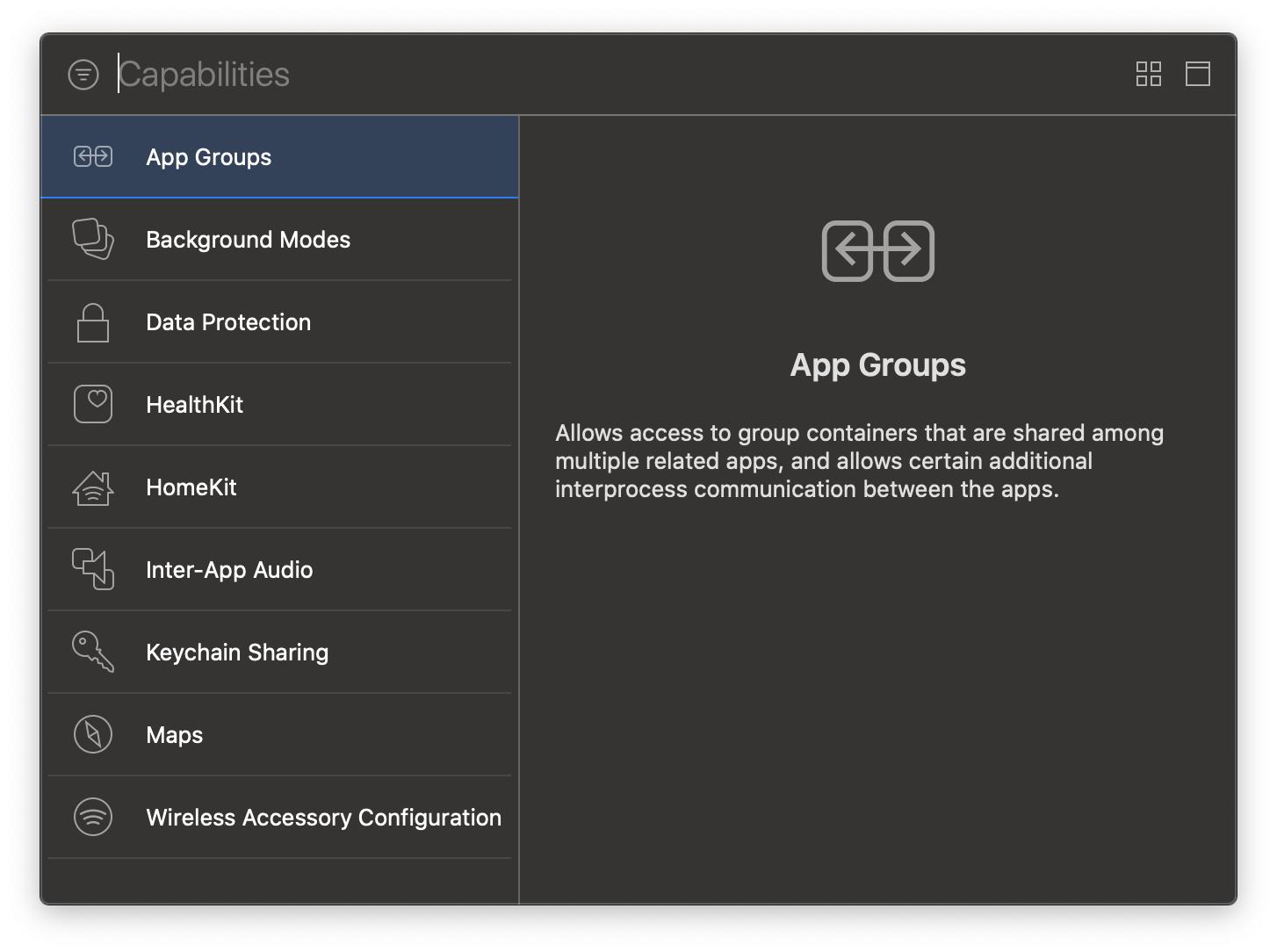Click the large App Groups detail icon
The image size is (1277, 952).
coord(878,251)
